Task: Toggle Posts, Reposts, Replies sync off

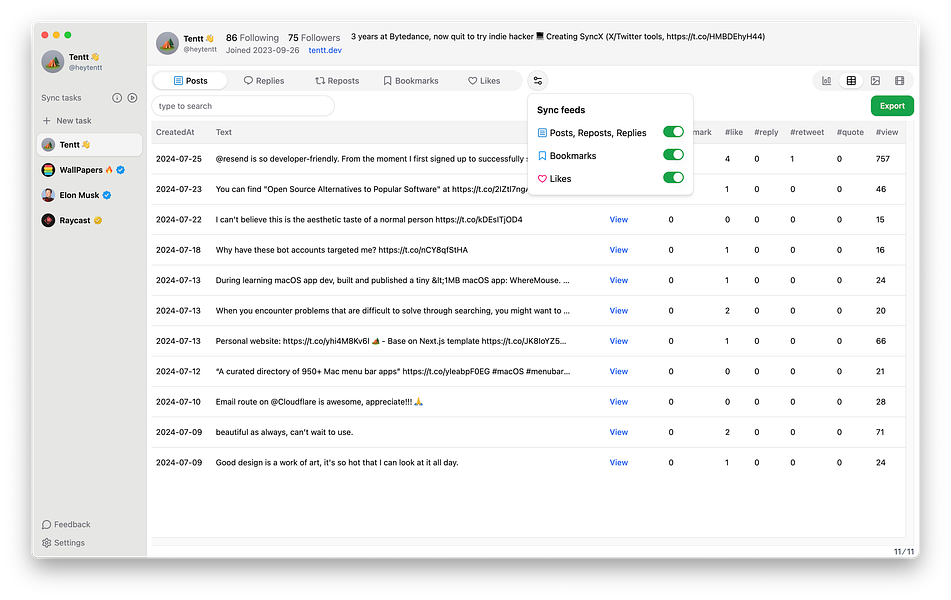Action: point(673,132)
